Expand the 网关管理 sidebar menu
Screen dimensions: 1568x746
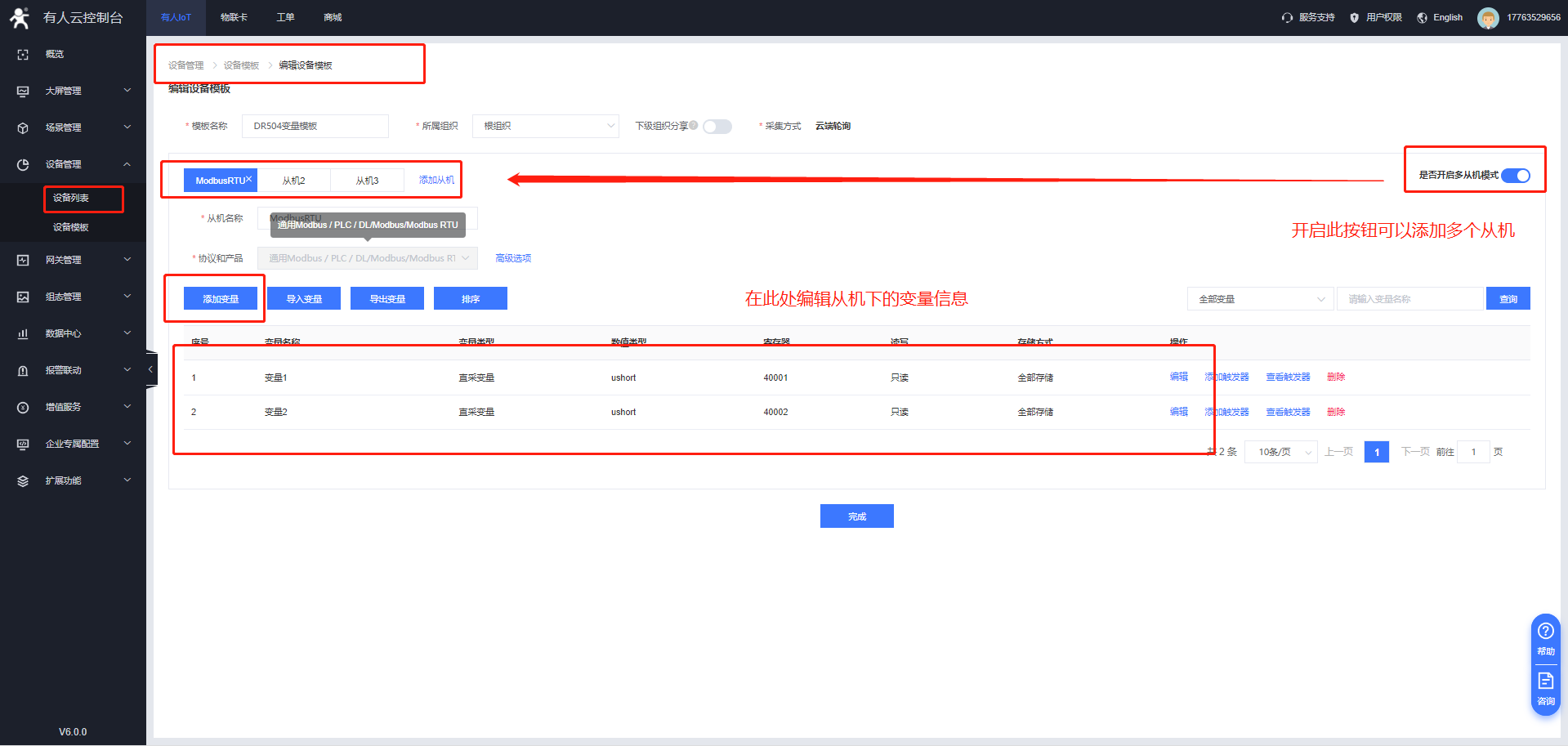(x=74, y=260)
